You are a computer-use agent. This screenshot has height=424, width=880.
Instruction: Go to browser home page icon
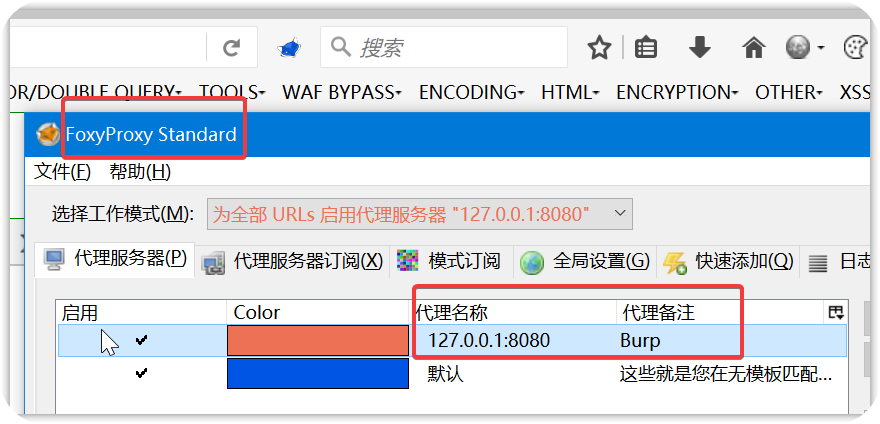click(x=753, y=48)
